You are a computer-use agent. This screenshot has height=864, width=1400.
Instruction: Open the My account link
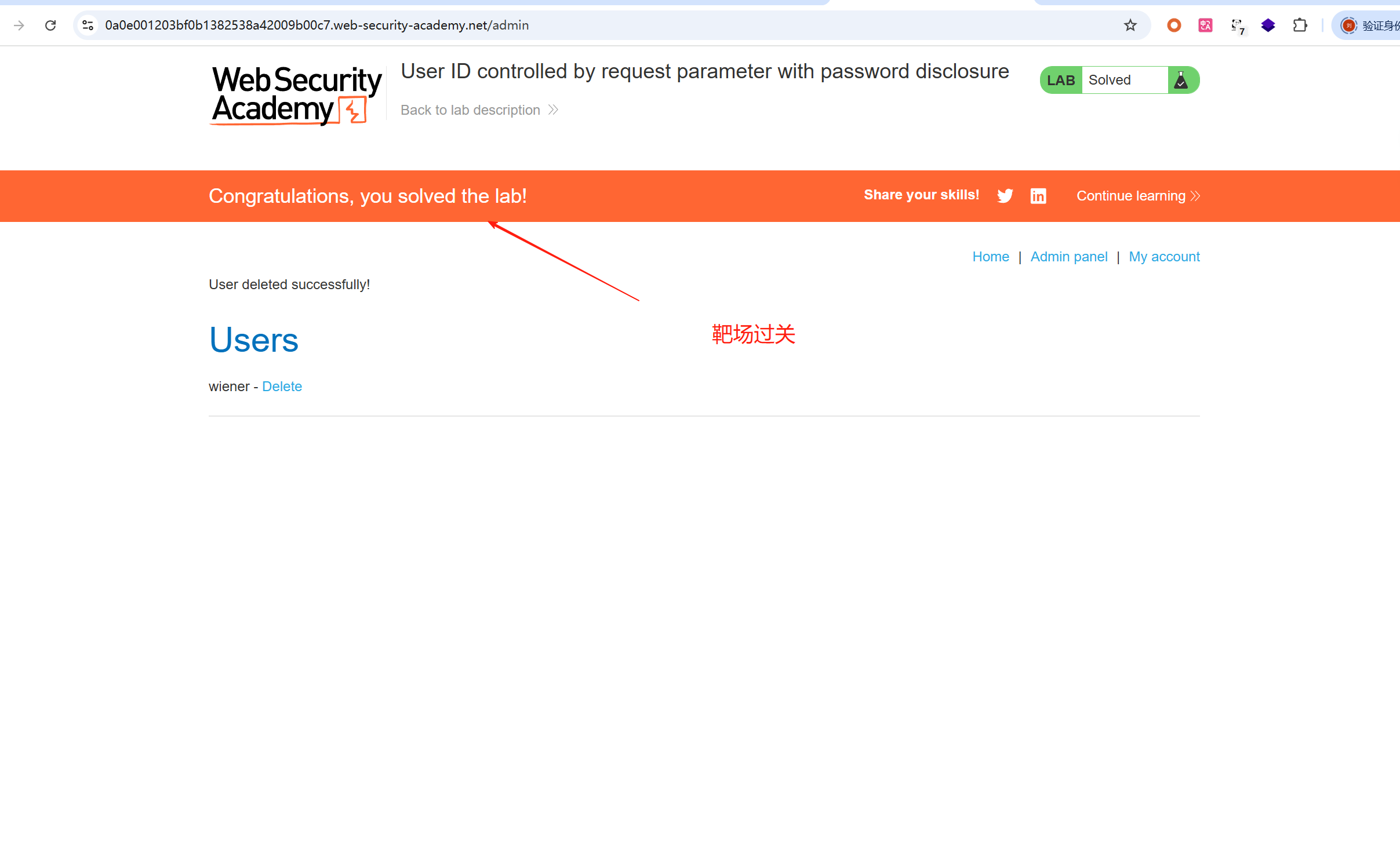(x=1163, y=257)
